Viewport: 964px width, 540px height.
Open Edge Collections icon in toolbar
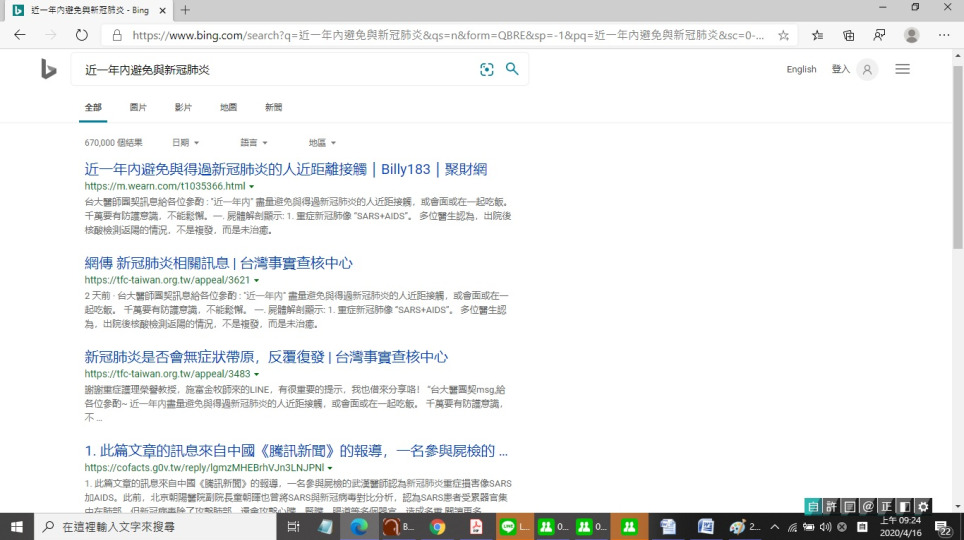pyautogui.click(x=848, y=35)
